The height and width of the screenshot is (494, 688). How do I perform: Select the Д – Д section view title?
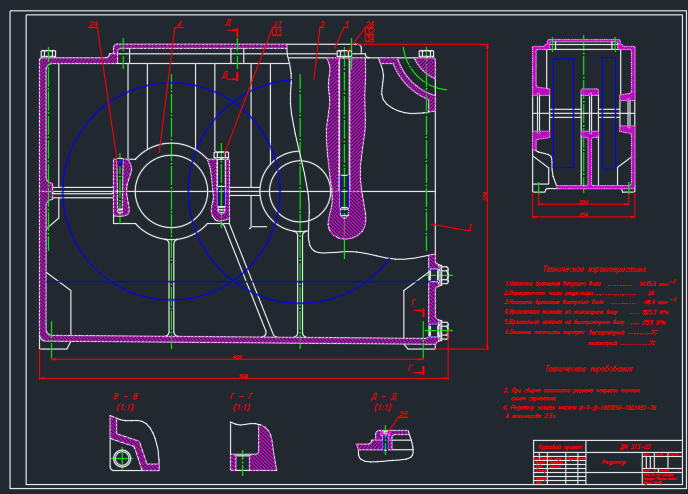tap(384, 397)
